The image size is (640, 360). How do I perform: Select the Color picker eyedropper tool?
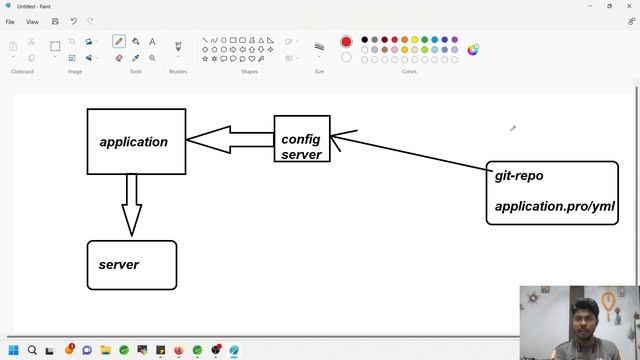tap(136, 58)
